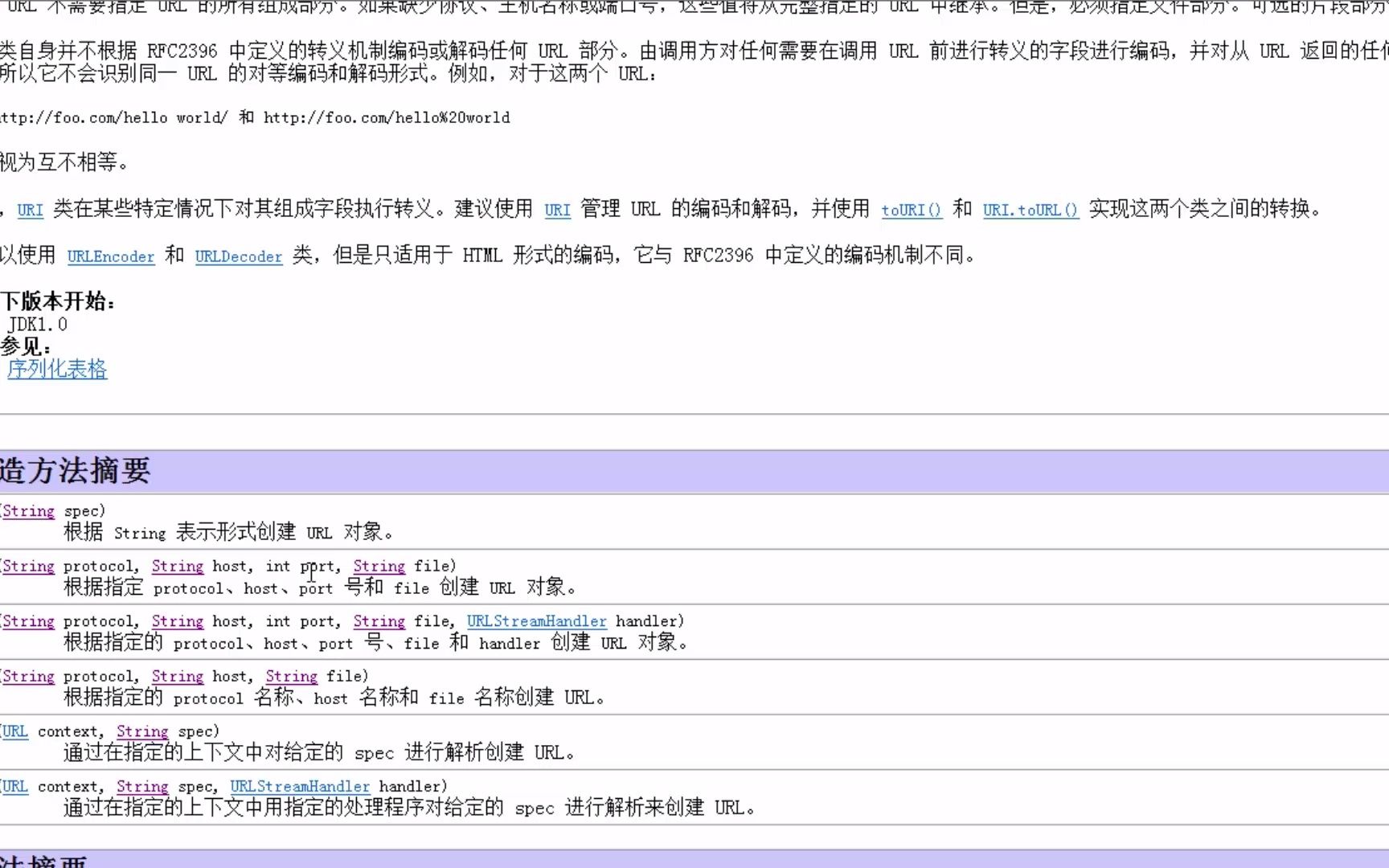Open the URI link after '建议使用'

point(557,210)
